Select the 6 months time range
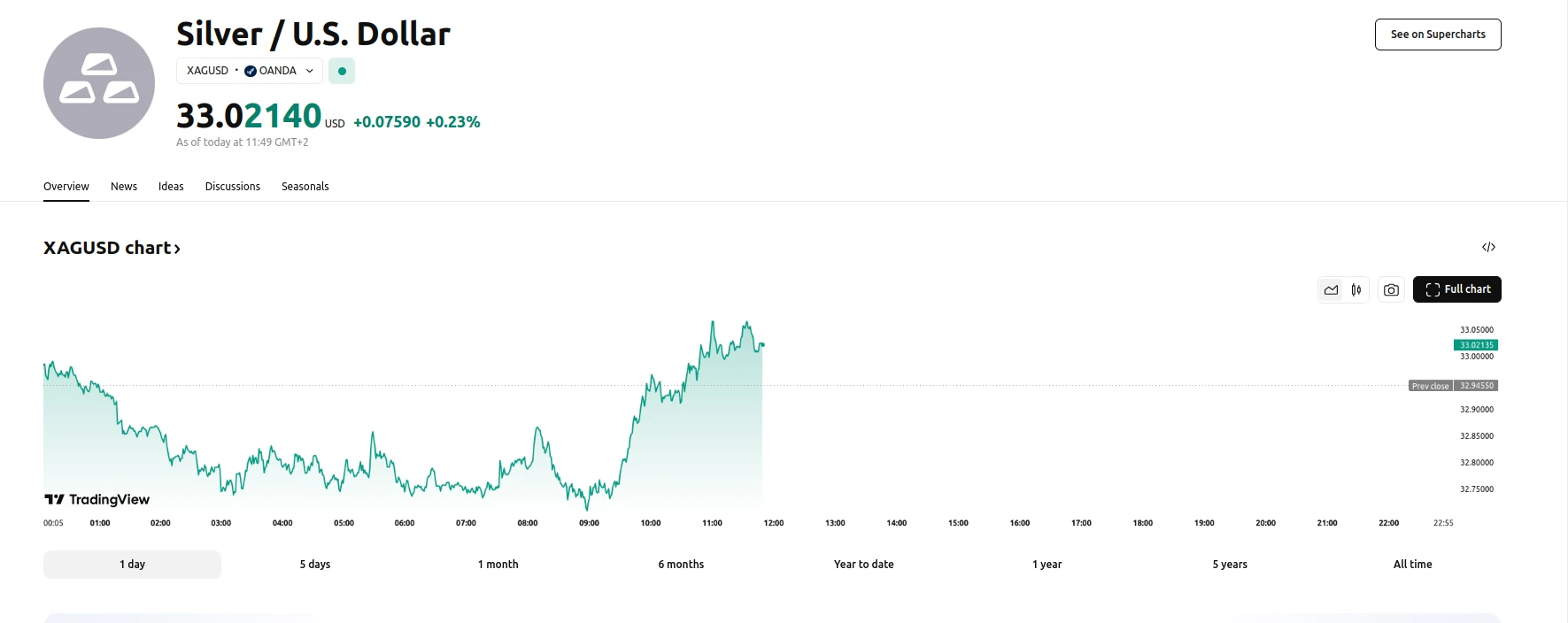The height and width of the screenshot is (623, 1568). (681, 565)
